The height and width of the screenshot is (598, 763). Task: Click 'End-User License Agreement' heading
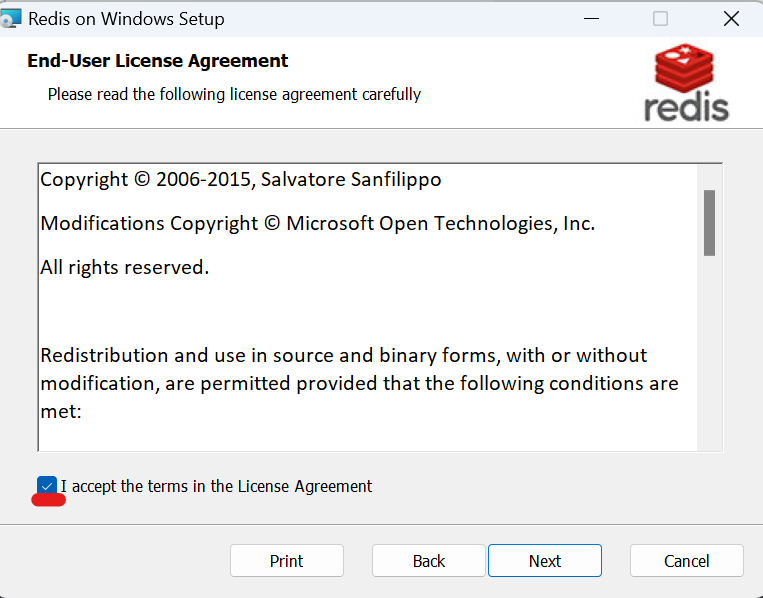[158, 61]
